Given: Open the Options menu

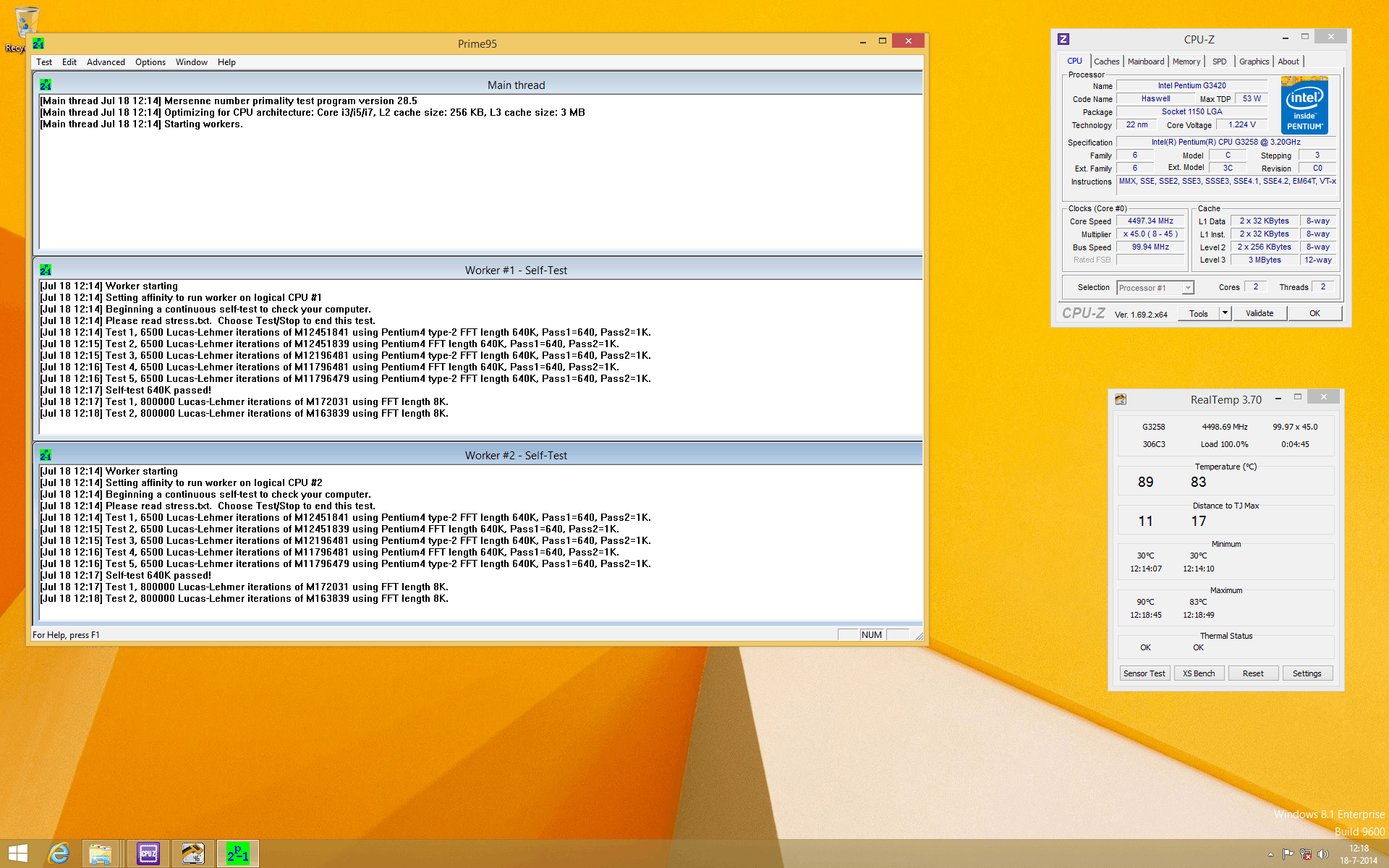Looking at the screenshot, I should point(150,62).
